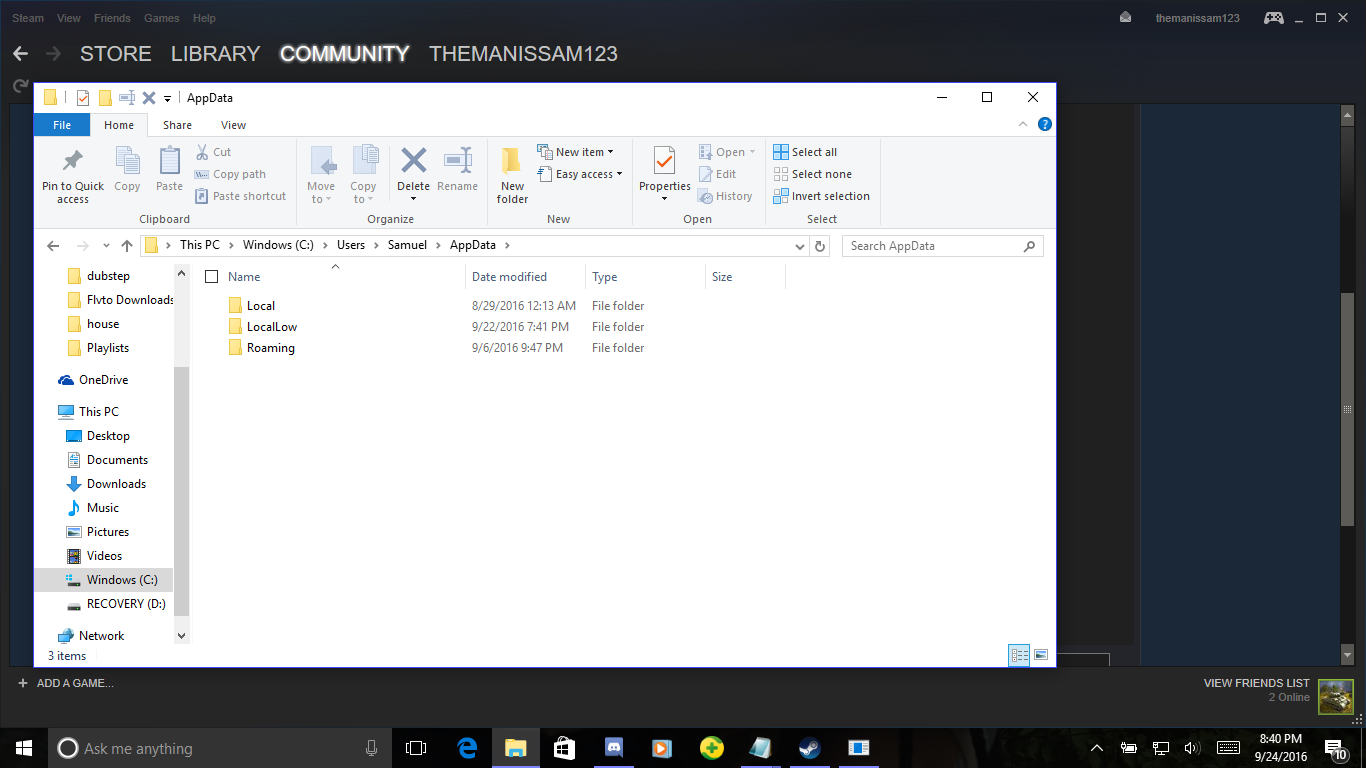Switch to Large icons view
Screen dimensions: 1366x768
coord(1041,655)
